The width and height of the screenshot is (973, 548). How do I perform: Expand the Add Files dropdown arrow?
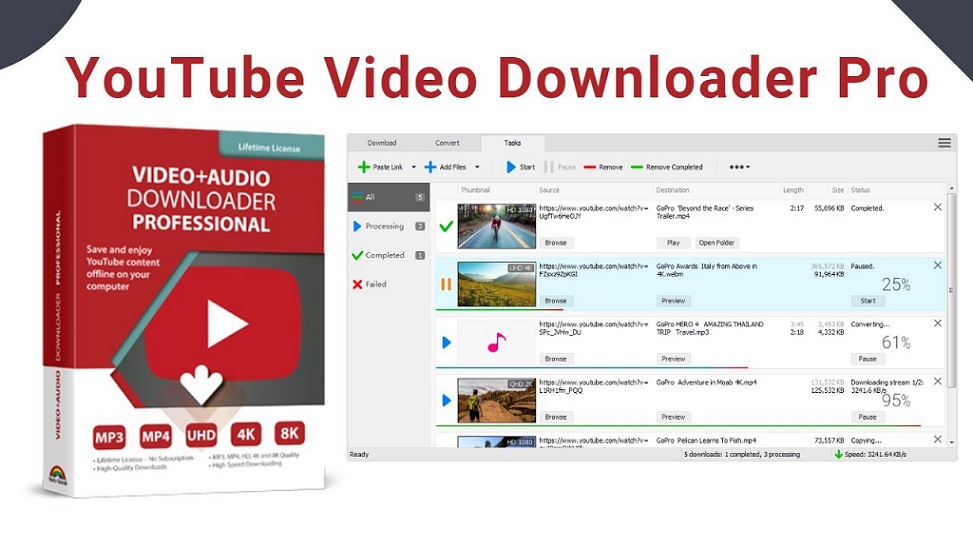(477, 167)
